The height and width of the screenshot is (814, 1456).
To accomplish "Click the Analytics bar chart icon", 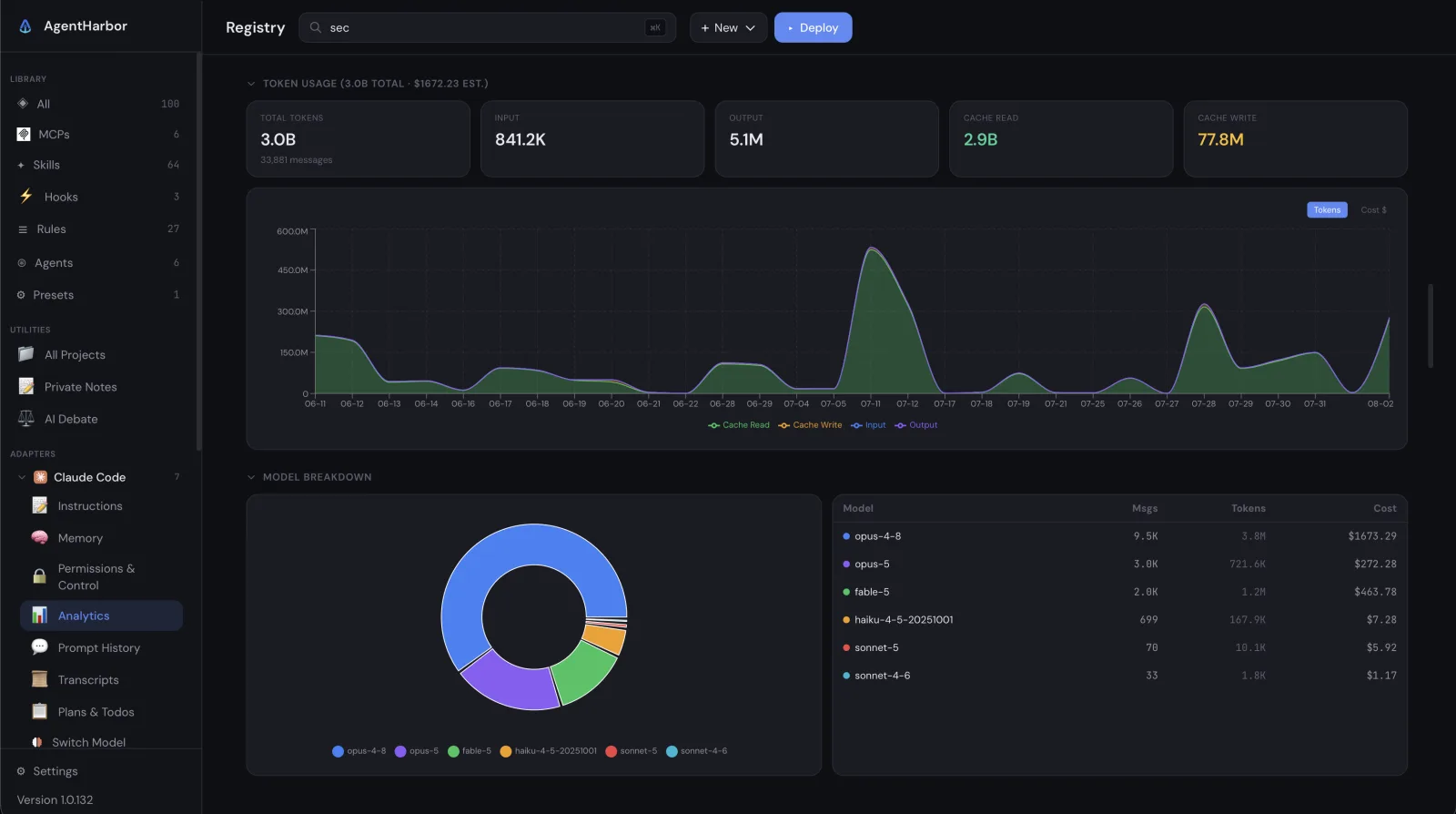I will tap(40, 616).
